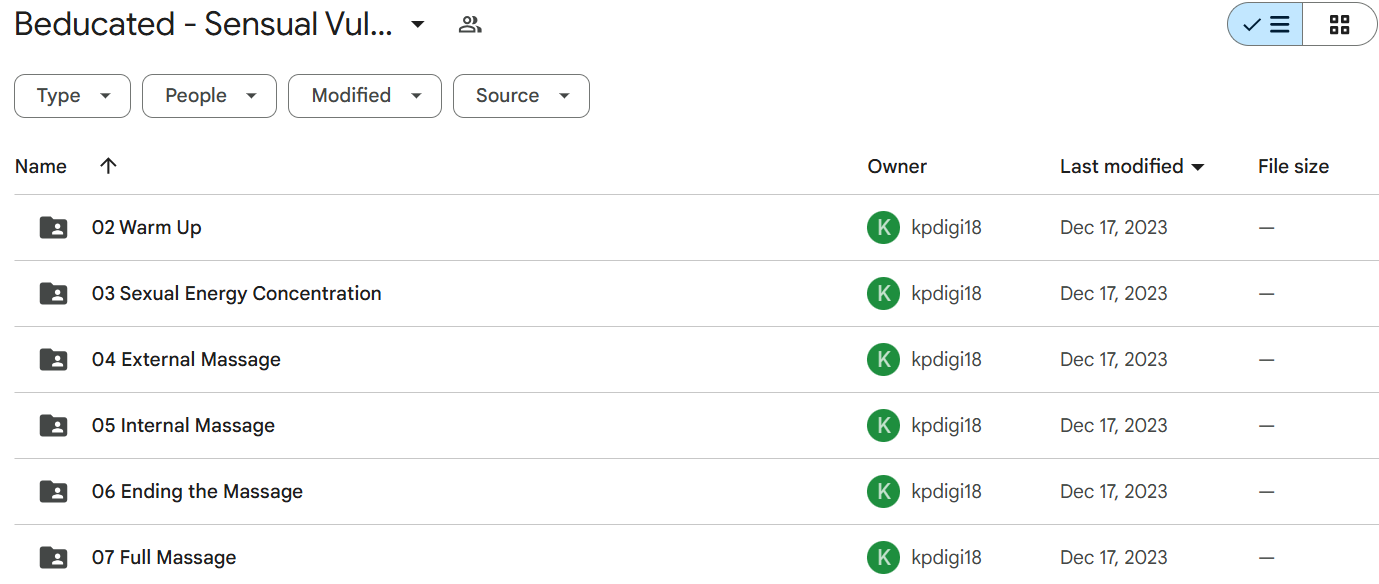This screenshot has height=584, width=1379.
Task: Click the 03 Sexual Energy Concentration folder icon
Action: (x=53, y=294)
